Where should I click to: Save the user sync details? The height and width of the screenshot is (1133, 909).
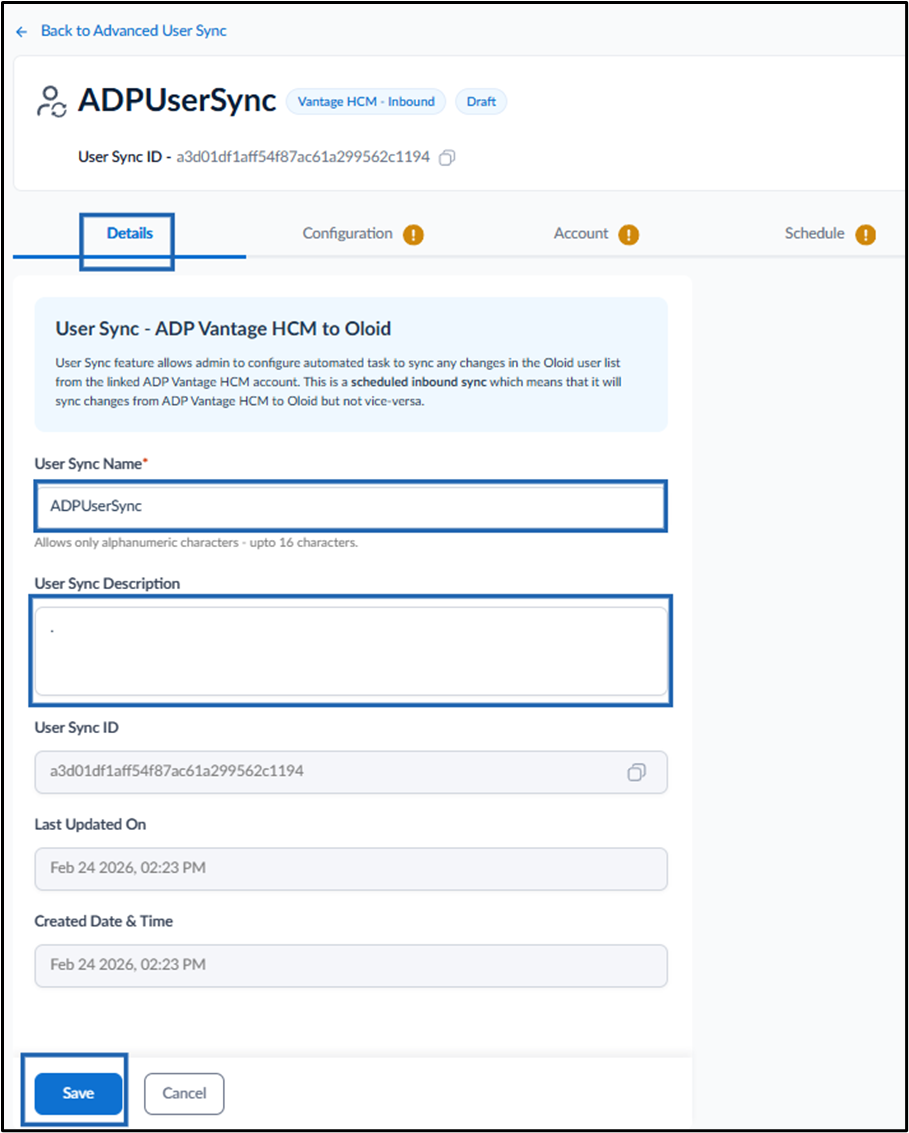pos(78,1094)
